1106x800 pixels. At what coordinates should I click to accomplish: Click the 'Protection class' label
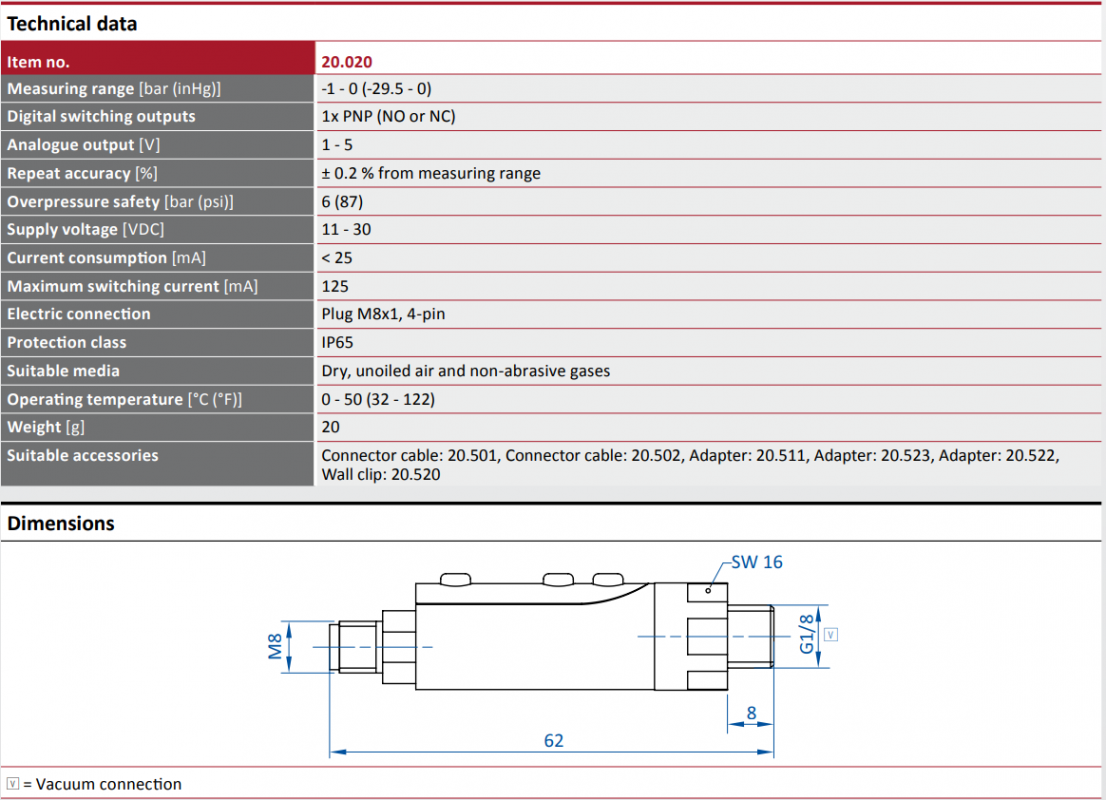click(x=67, y=342)
